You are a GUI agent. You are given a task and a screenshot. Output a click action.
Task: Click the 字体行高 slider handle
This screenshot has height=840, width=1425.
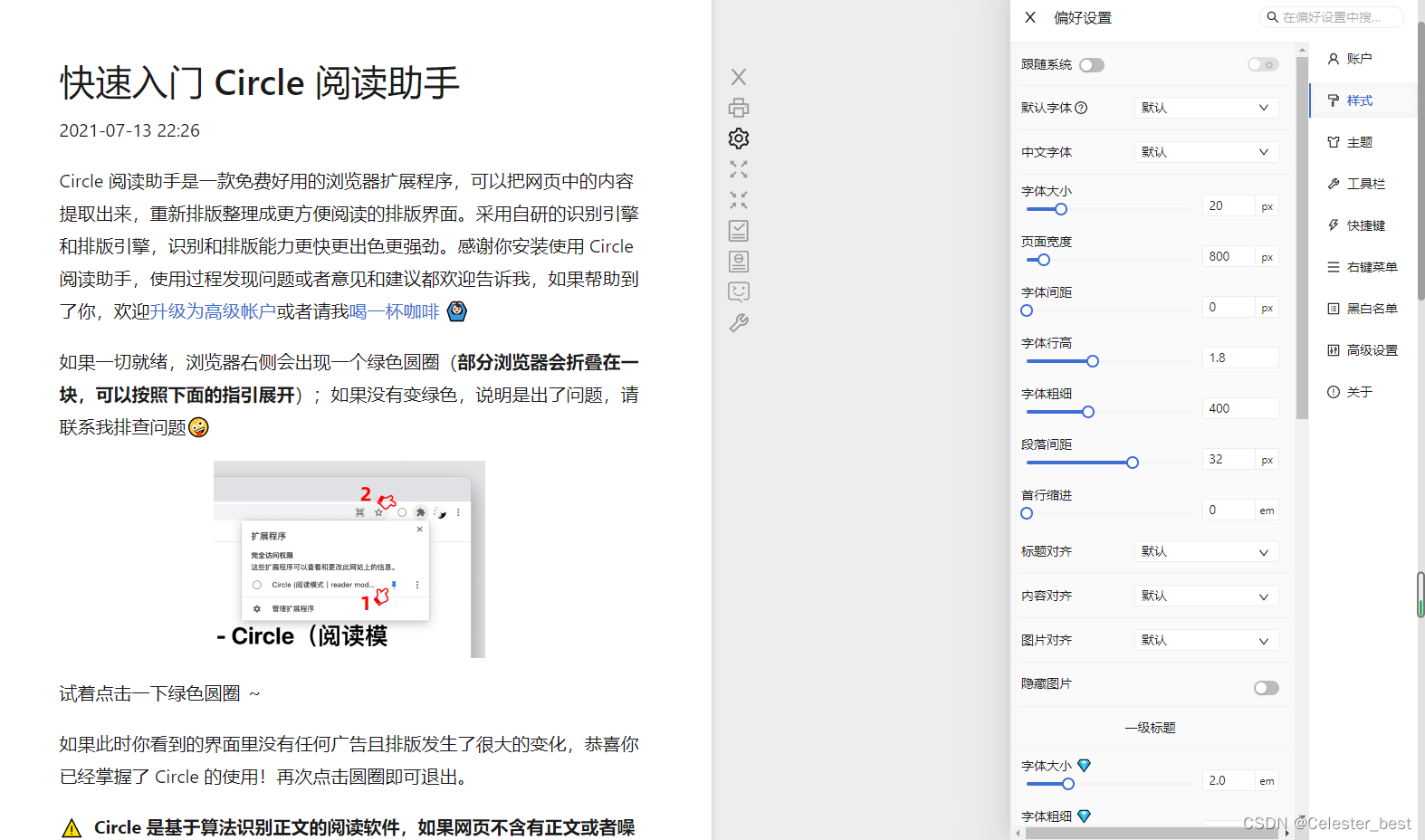pos(1093,361)
